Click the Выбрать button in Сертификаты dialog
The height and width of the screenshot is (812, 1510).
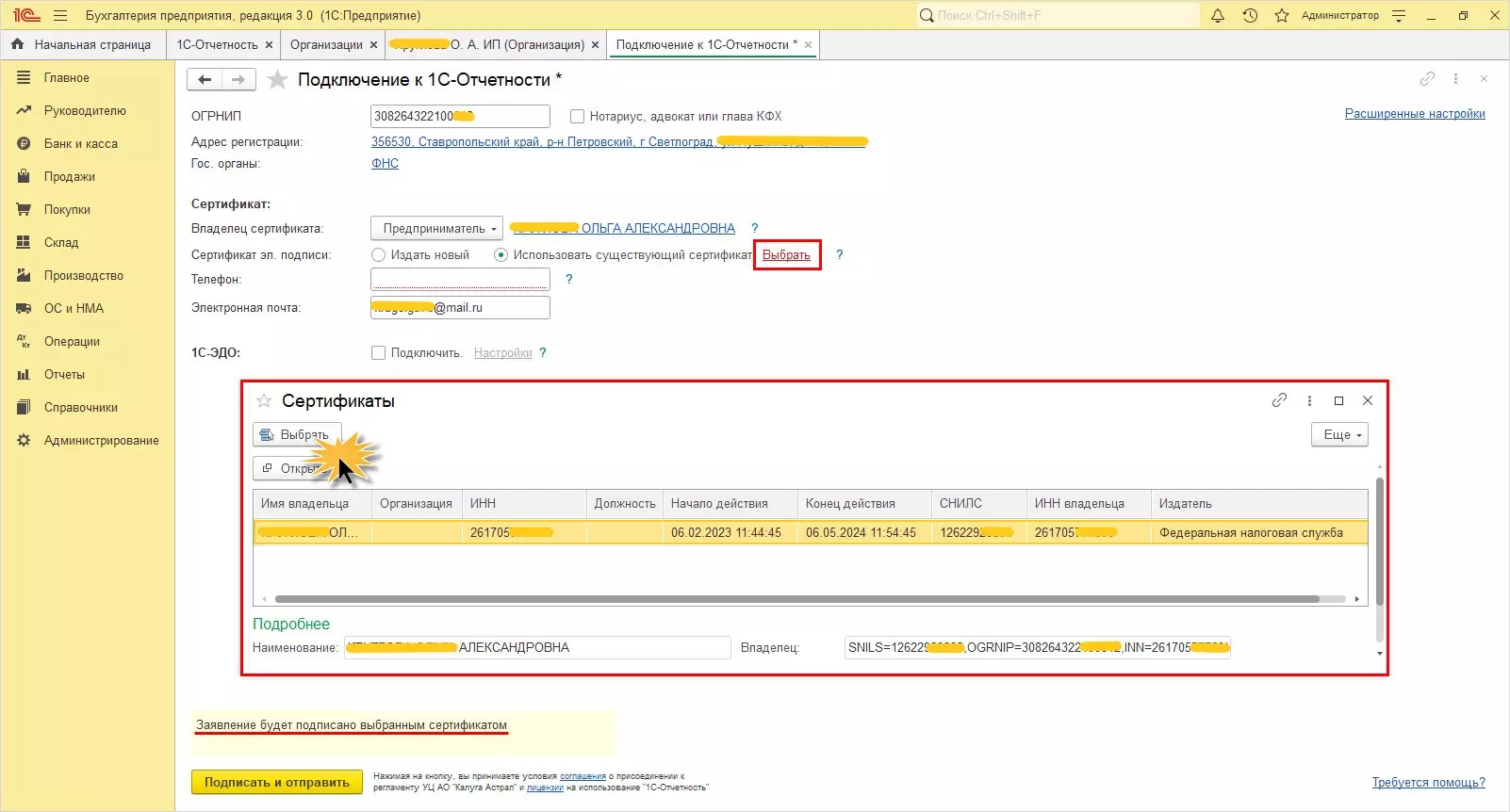pyautogui.click(x=296, y=434)
